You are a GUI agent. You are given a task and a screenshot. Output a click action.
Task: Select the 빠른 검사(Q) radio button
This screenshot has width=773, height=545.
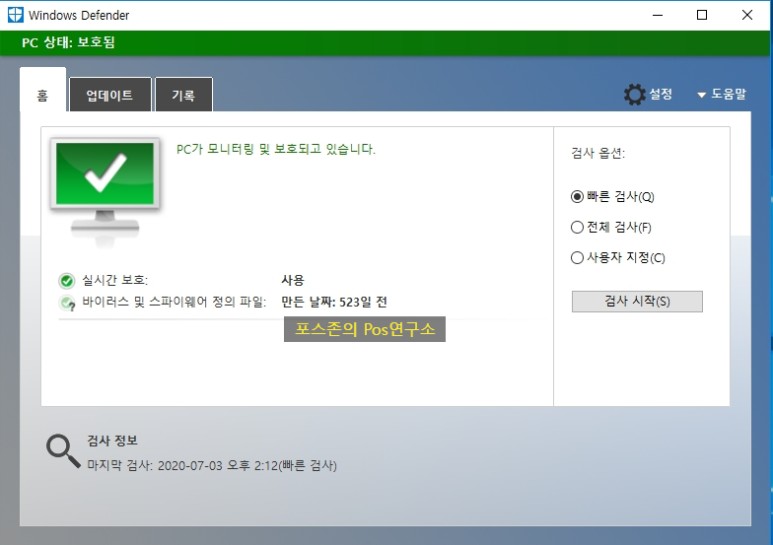pos(577,197)
